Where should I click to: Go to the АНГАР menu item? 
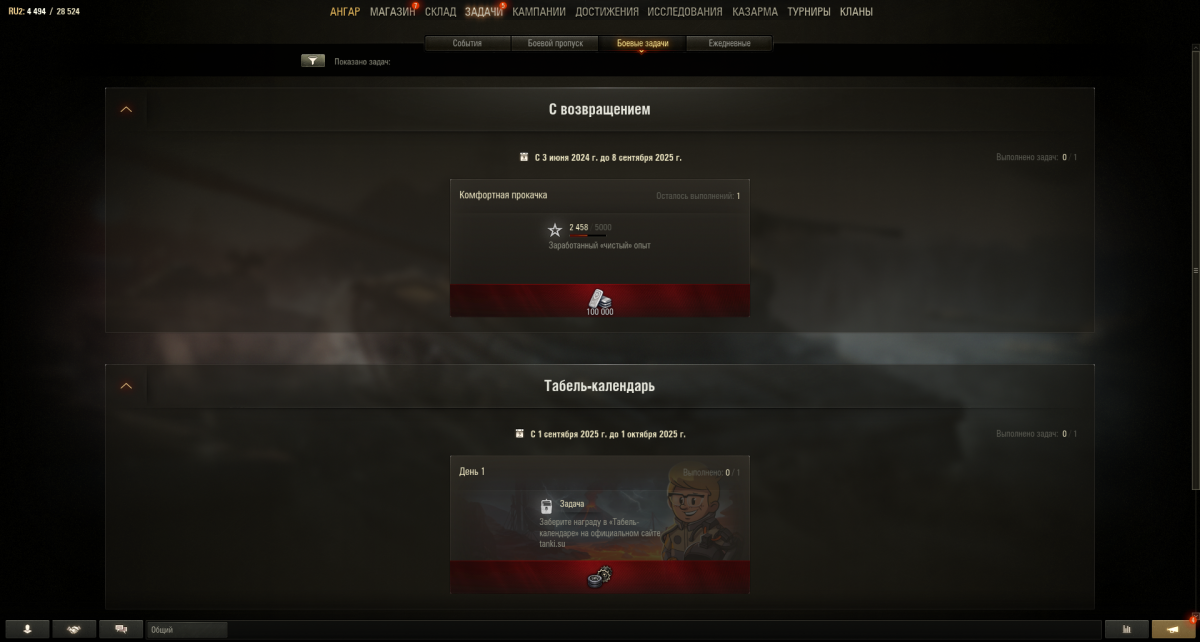point(345,12)
